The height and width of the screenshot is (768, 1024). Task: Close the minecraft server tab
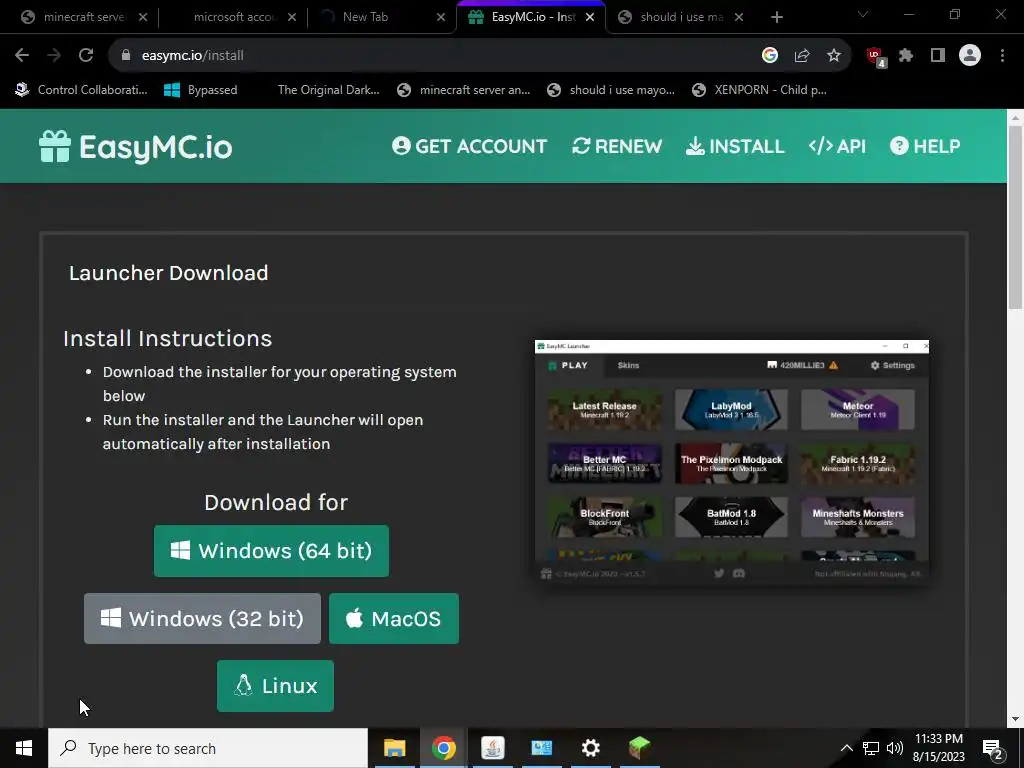[x=143, y=17]
